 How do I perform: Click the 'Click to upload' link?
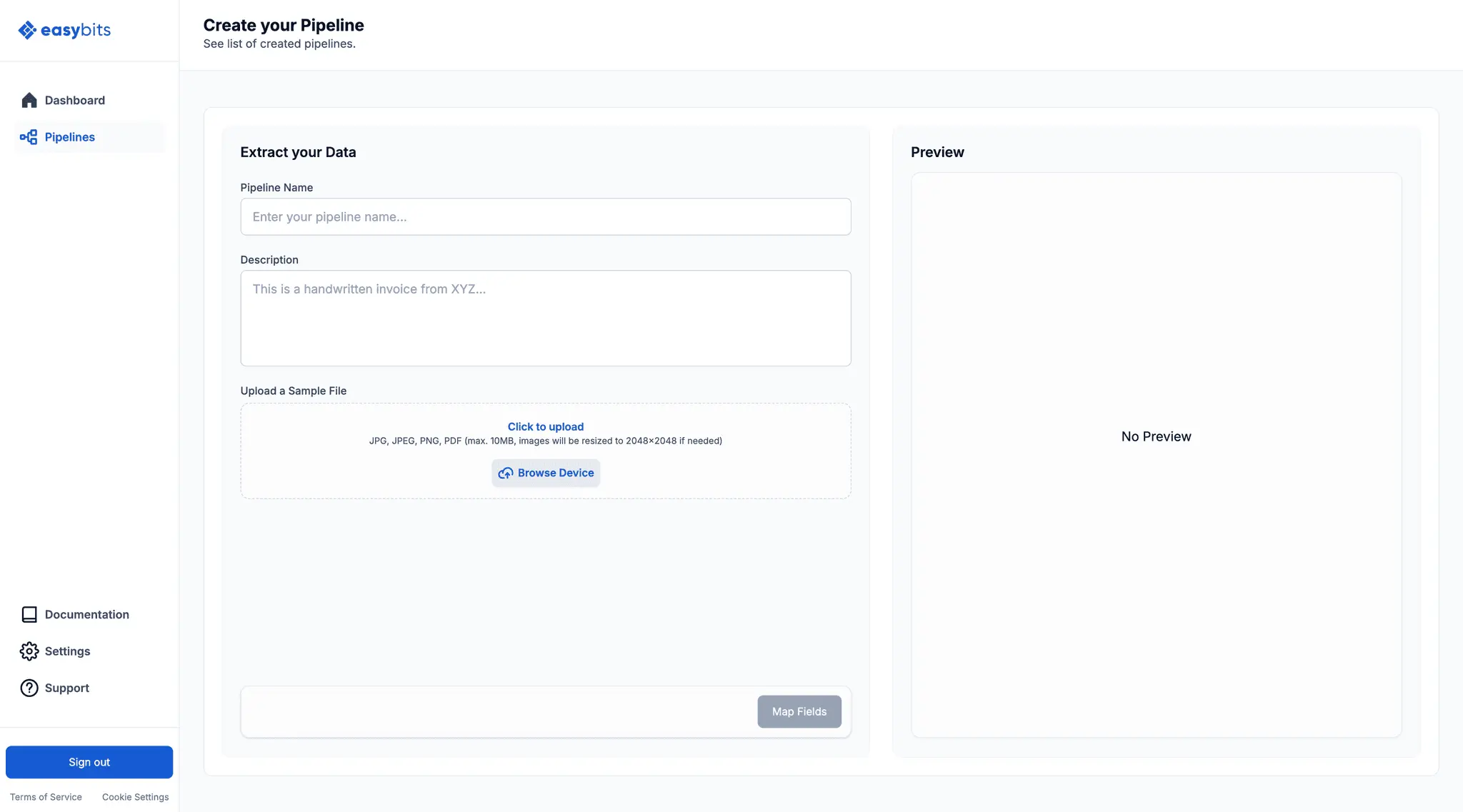click(546, 426)
